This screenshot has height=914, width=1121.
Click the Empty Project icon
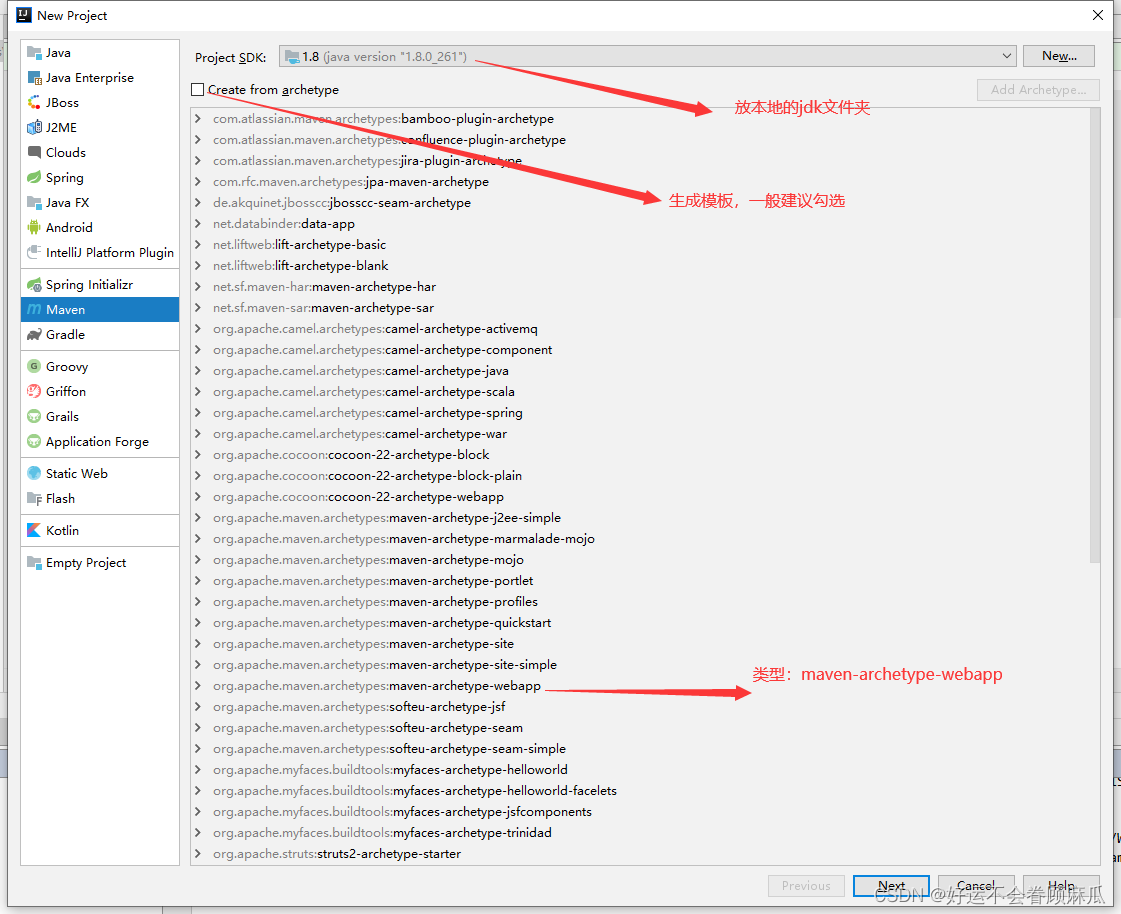34,563
